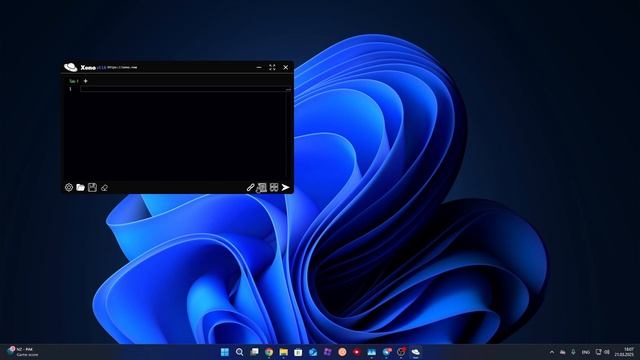
Task: Open taskbar Search magnifier
Action: click(240, 352)
